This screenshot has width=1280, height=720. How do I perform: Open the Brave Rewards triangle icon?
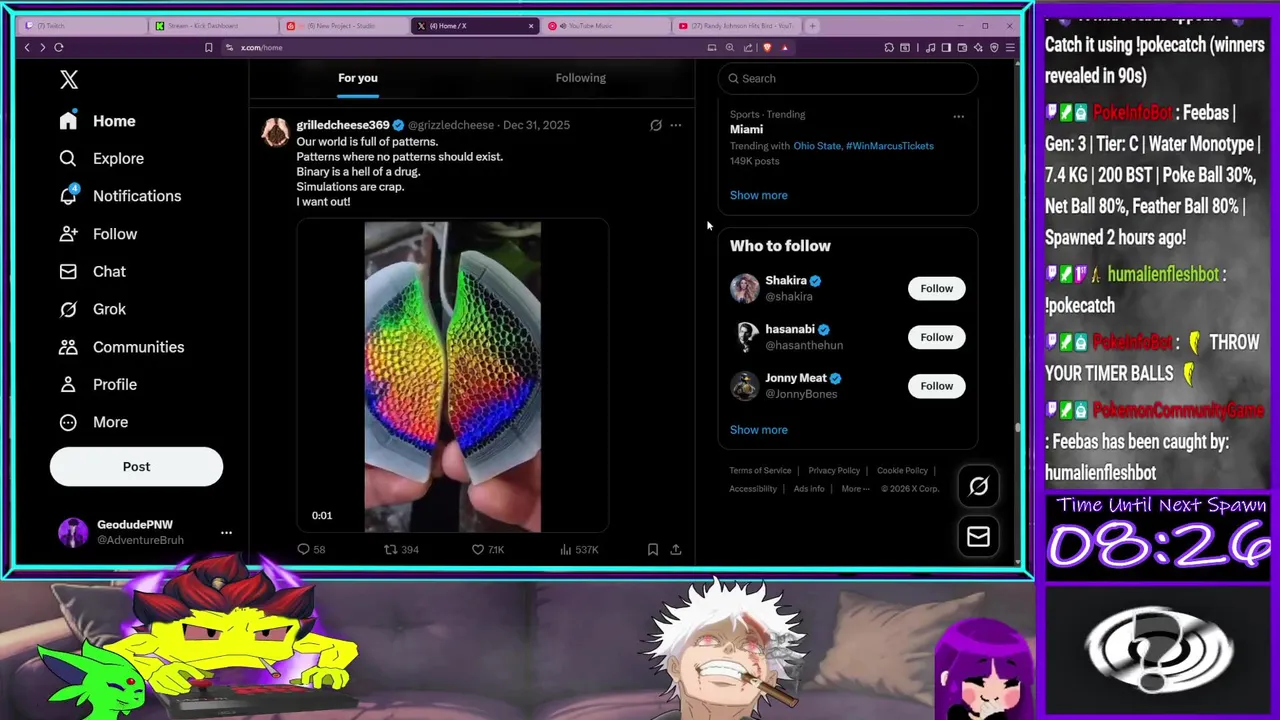pyautogui.click(x=785, y=47)
